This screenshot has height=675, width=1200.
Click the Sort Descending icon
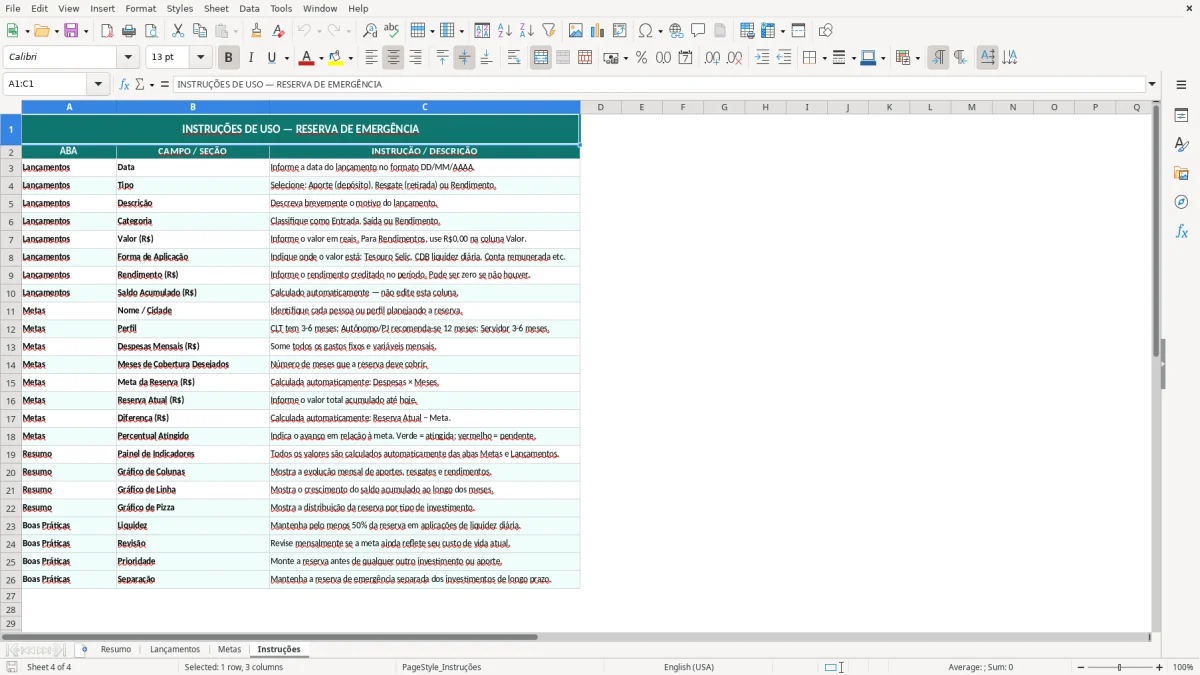point(527,31)
